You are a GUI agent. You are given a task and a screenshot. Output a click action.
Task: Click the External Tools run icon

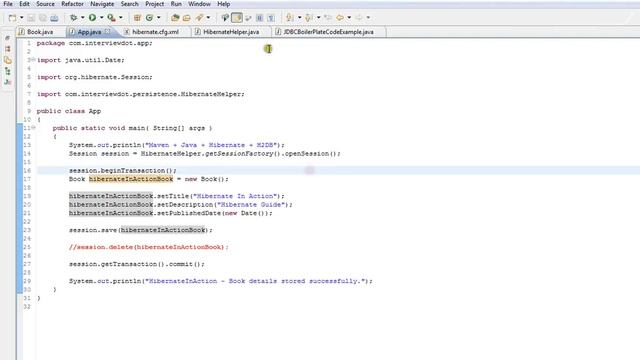point(111,18)
